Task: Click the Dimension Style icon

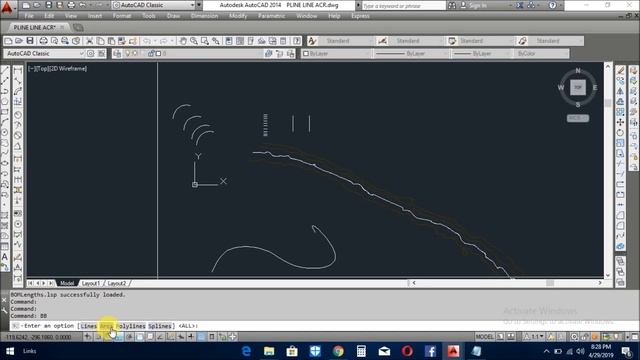Action: tap(382, 41)
